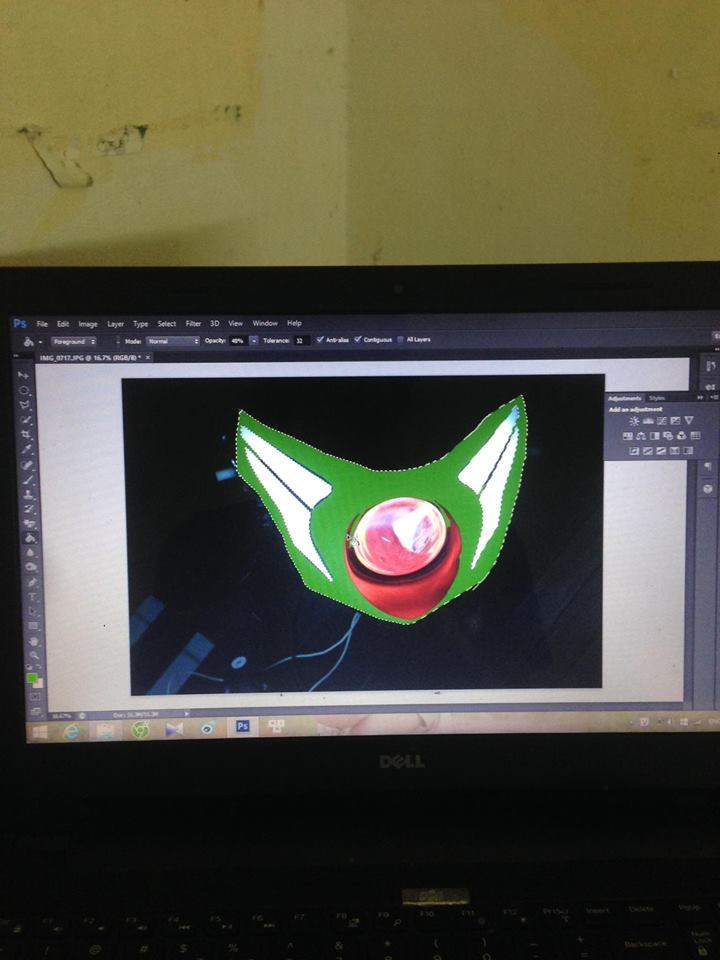Open Internet Explorer from the taskbar
This screenshot has height=960, width=720.
[x=72, y=731]
